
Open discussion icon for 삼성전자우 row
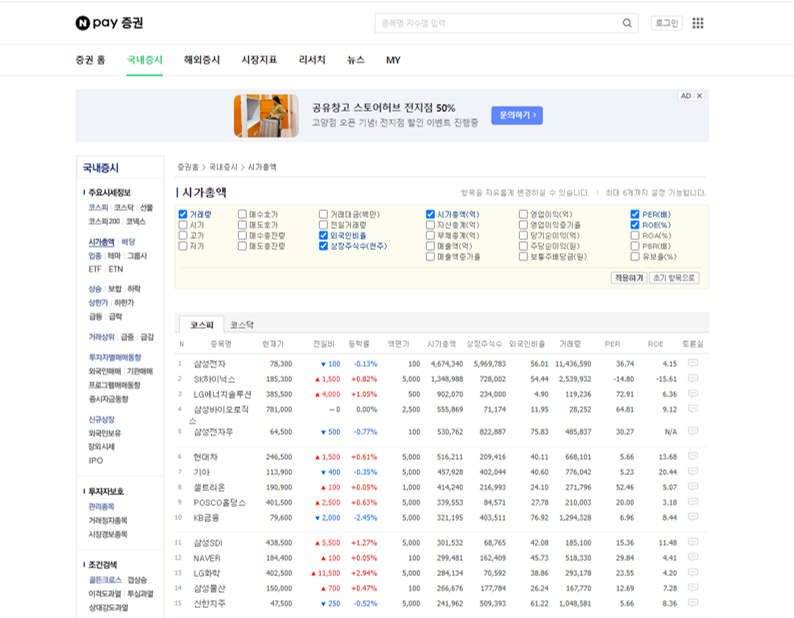coord(693,431)
